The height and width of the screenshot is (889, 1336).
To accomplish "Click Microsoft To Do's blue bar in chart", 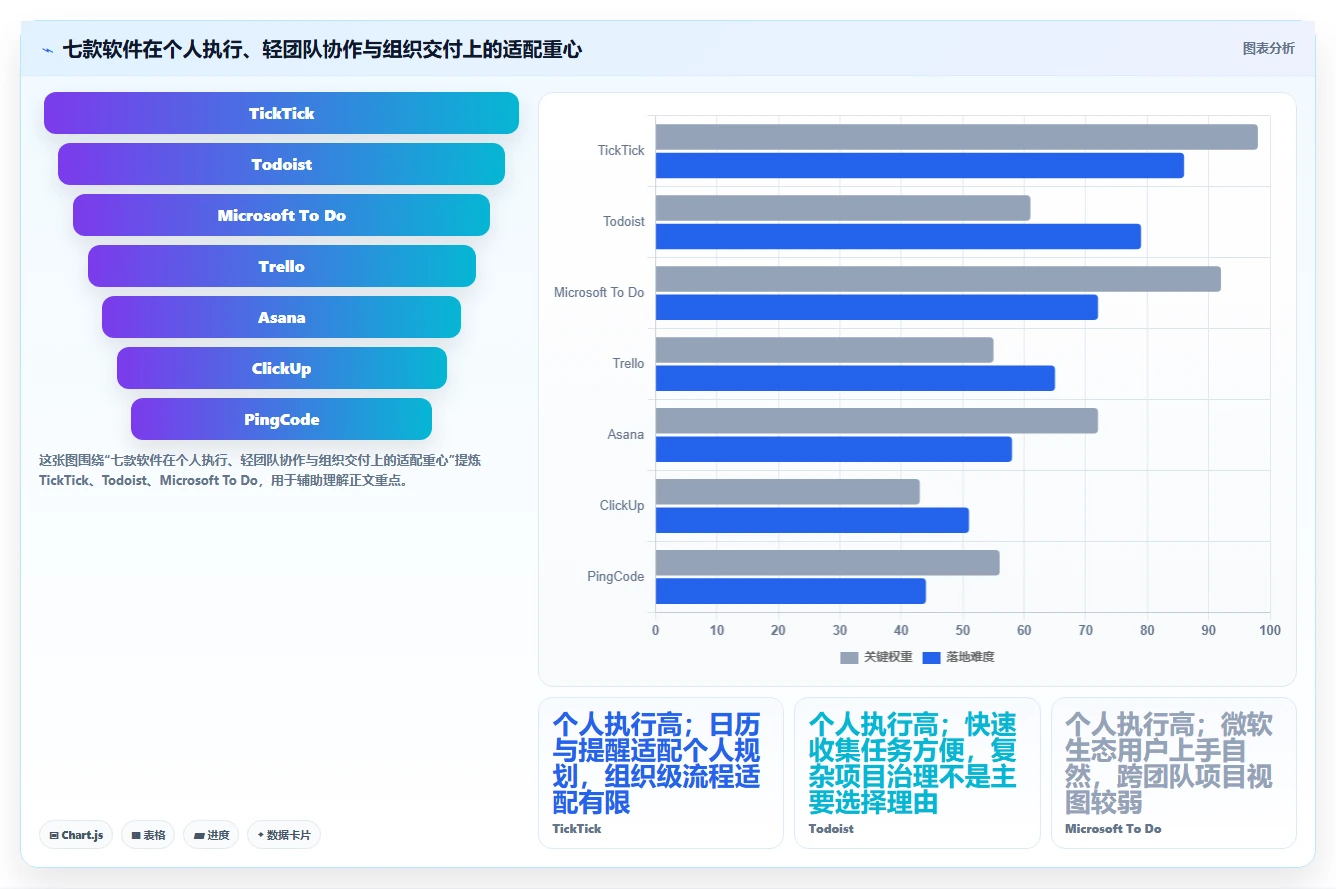I will 876,307.
